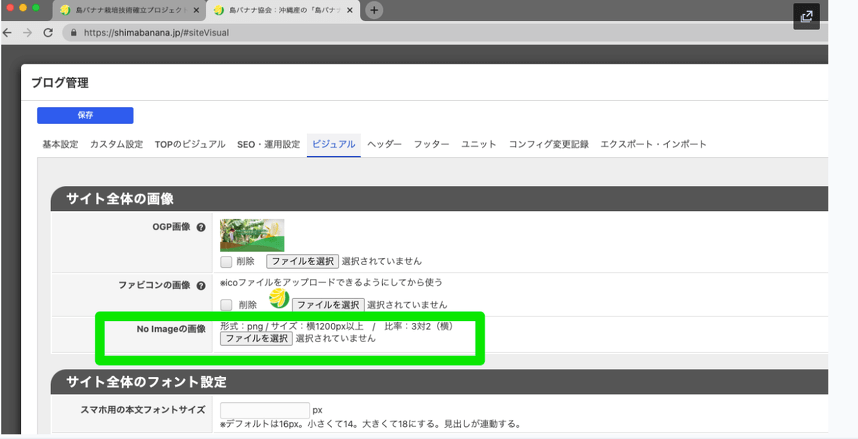This screenshot has height=439, width=858.
Task: Click the open-external icon at top right
Action: (x=806, y=16)
